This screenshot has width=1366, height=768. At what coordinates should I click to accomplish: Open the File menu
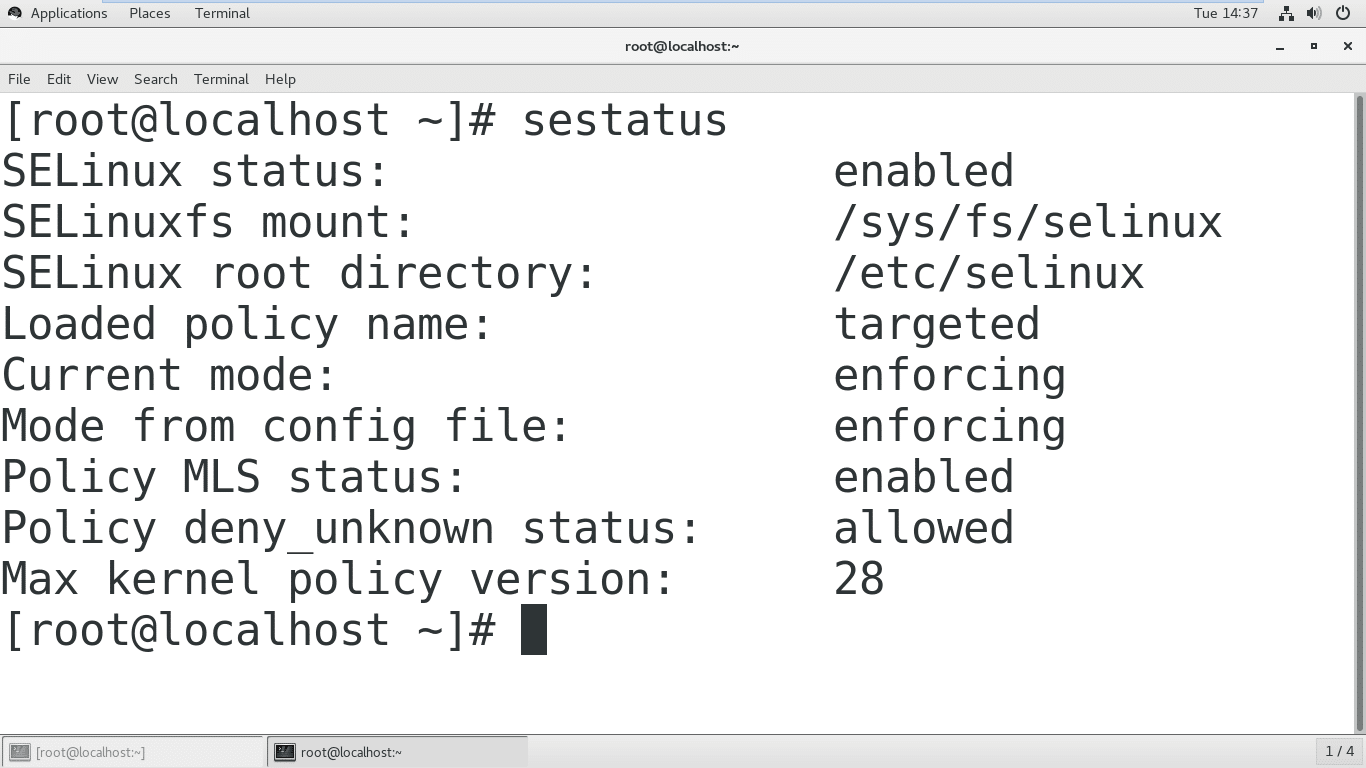pos(19,79)
